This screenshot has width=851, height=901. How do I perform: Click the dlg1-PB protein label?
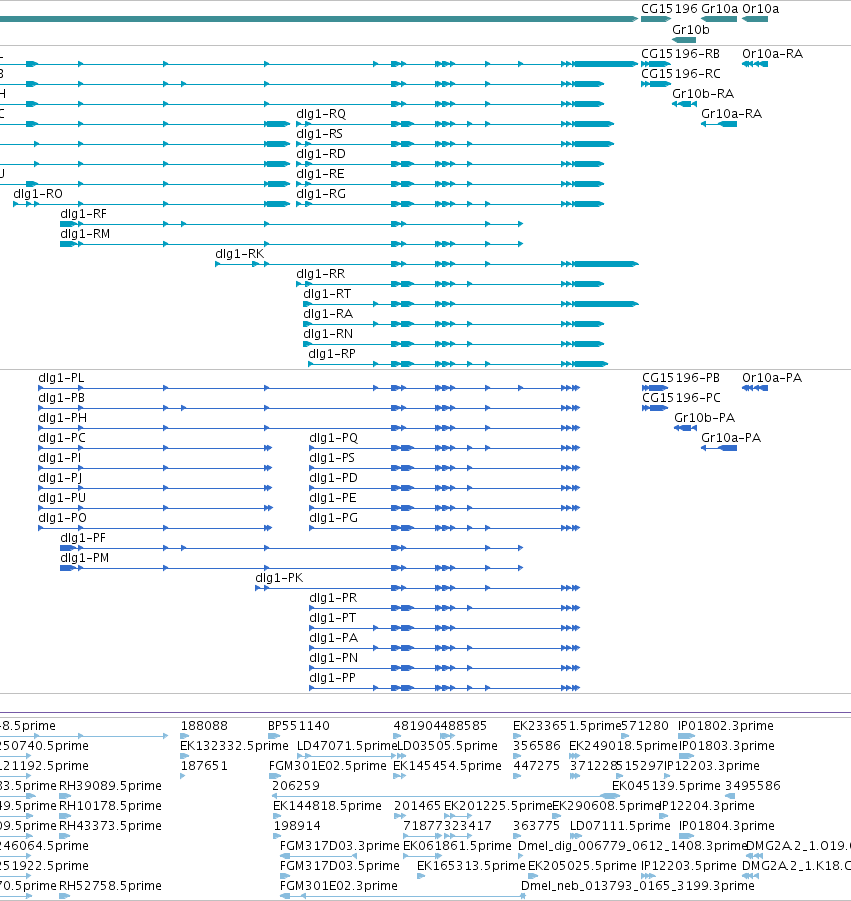pos(61,398)
